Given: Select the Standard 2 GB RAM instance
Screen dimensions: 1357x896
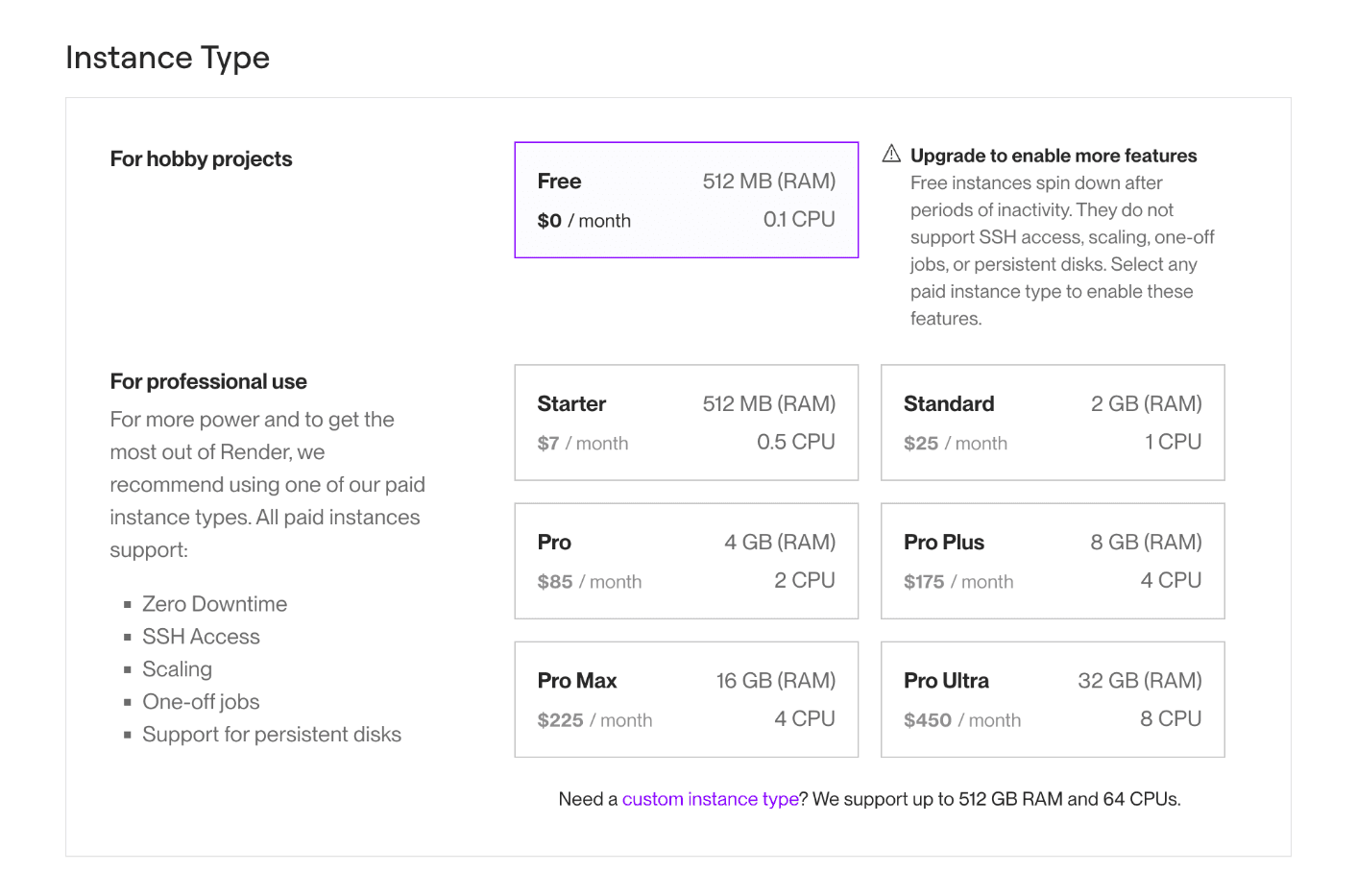Looking at the screenshot, I should (x=1053, y=423).
